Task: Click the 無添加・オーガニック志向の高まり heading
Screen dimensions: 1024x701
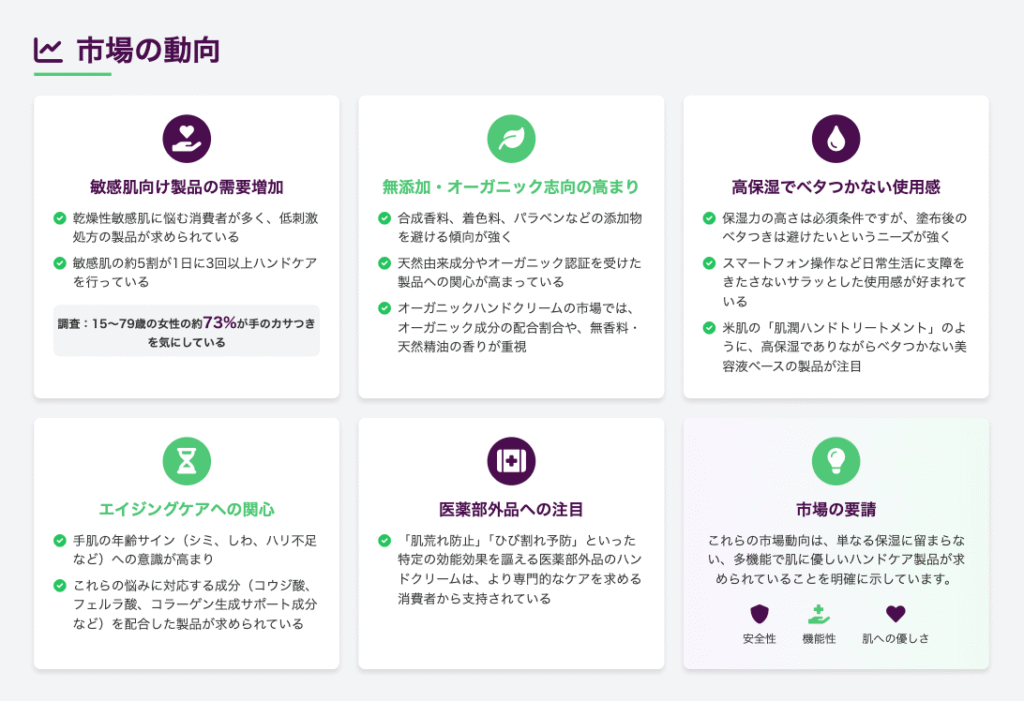Action: point(511,187)
